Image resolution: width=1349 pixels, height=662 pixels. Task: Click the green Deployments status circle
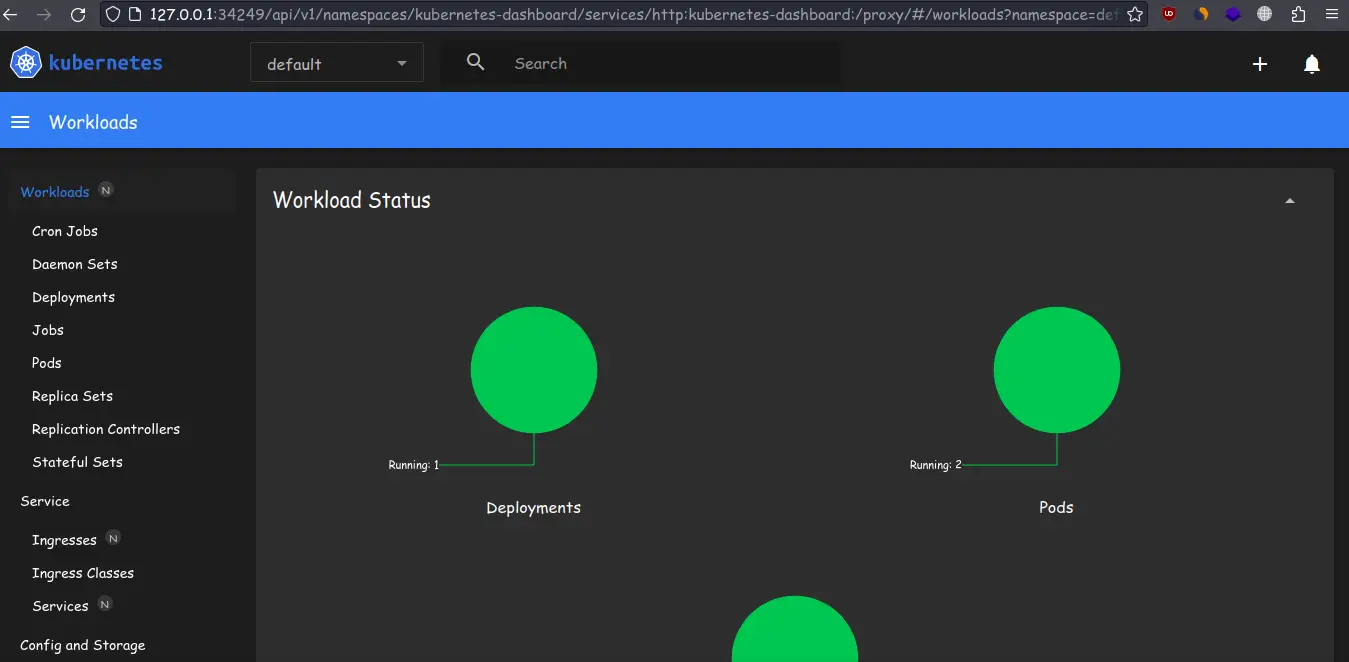tap(534, 370)
